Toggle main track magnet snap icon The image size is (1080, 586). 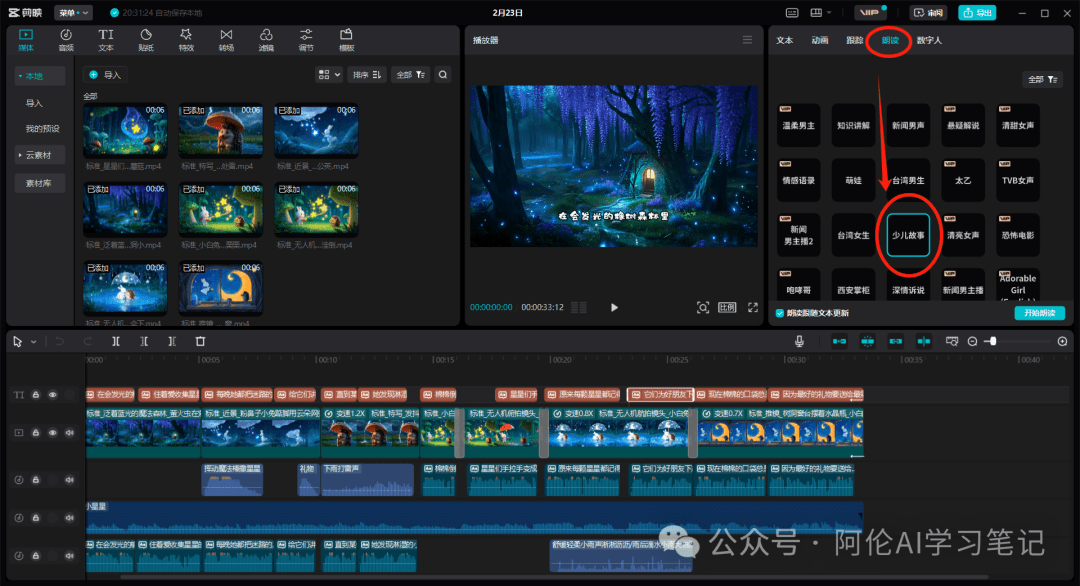[839, 342]
